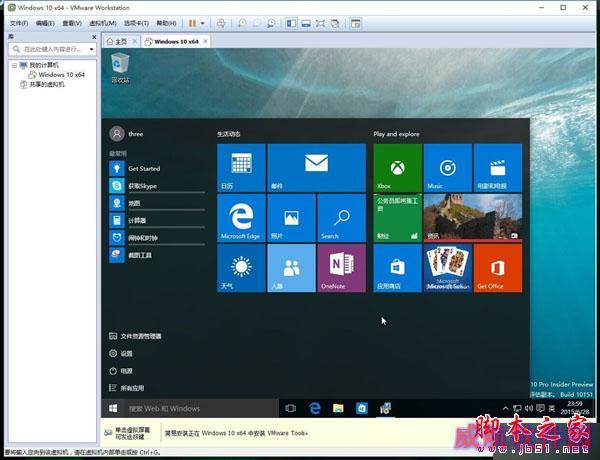Expand the hidden system tray icons chevron
This screenshot has width=600, height=460.
point(505,408)
